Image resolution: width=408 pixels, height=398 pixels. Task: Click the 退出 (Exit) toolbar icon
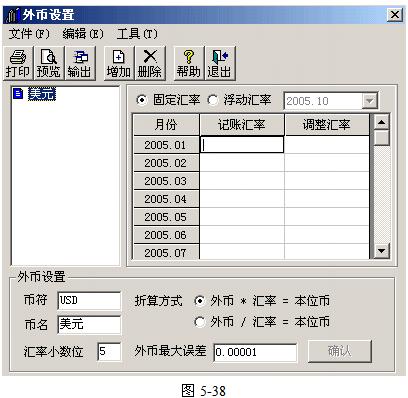(x=220, y=63)
